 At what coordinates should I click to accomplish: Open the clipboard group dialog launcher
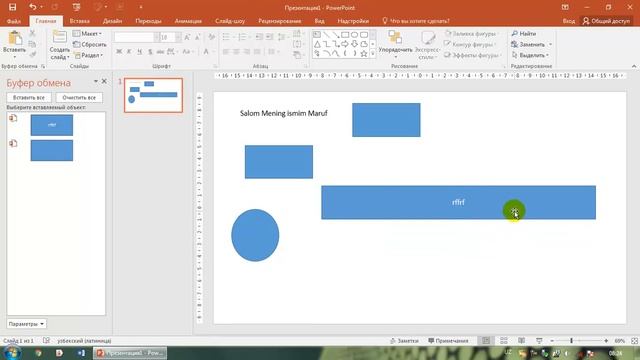pyautogui.click(x=43, y=66)
